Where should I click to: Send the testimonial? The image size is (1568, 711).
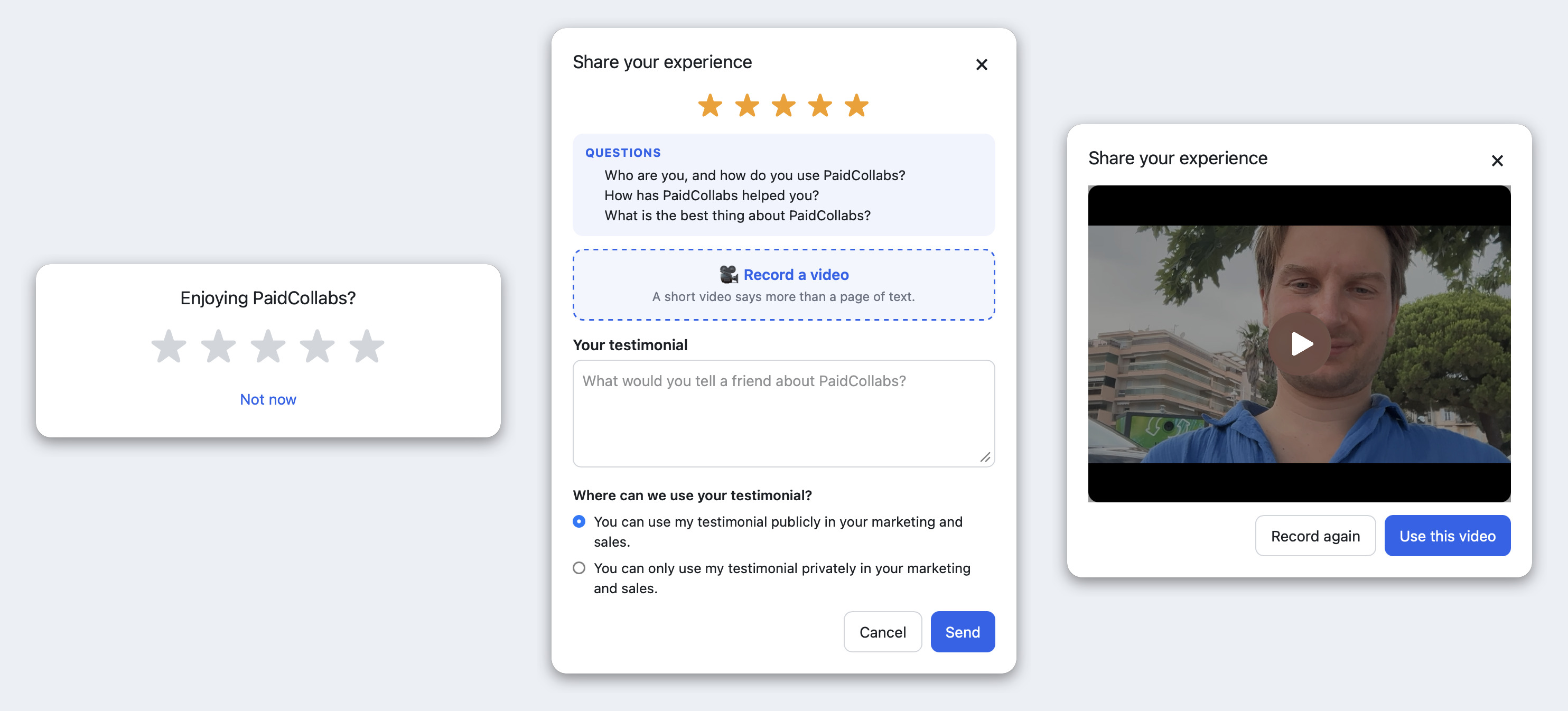(x=963, y=632)
